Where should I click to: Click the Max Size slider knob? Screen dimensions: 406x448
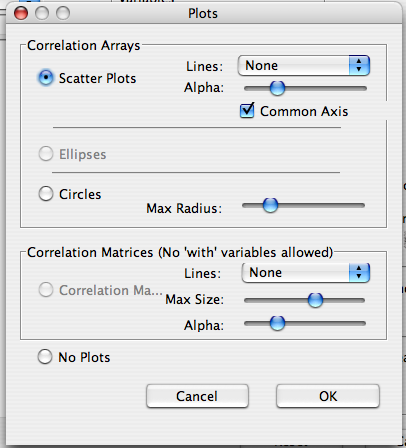tap(315, 300)
